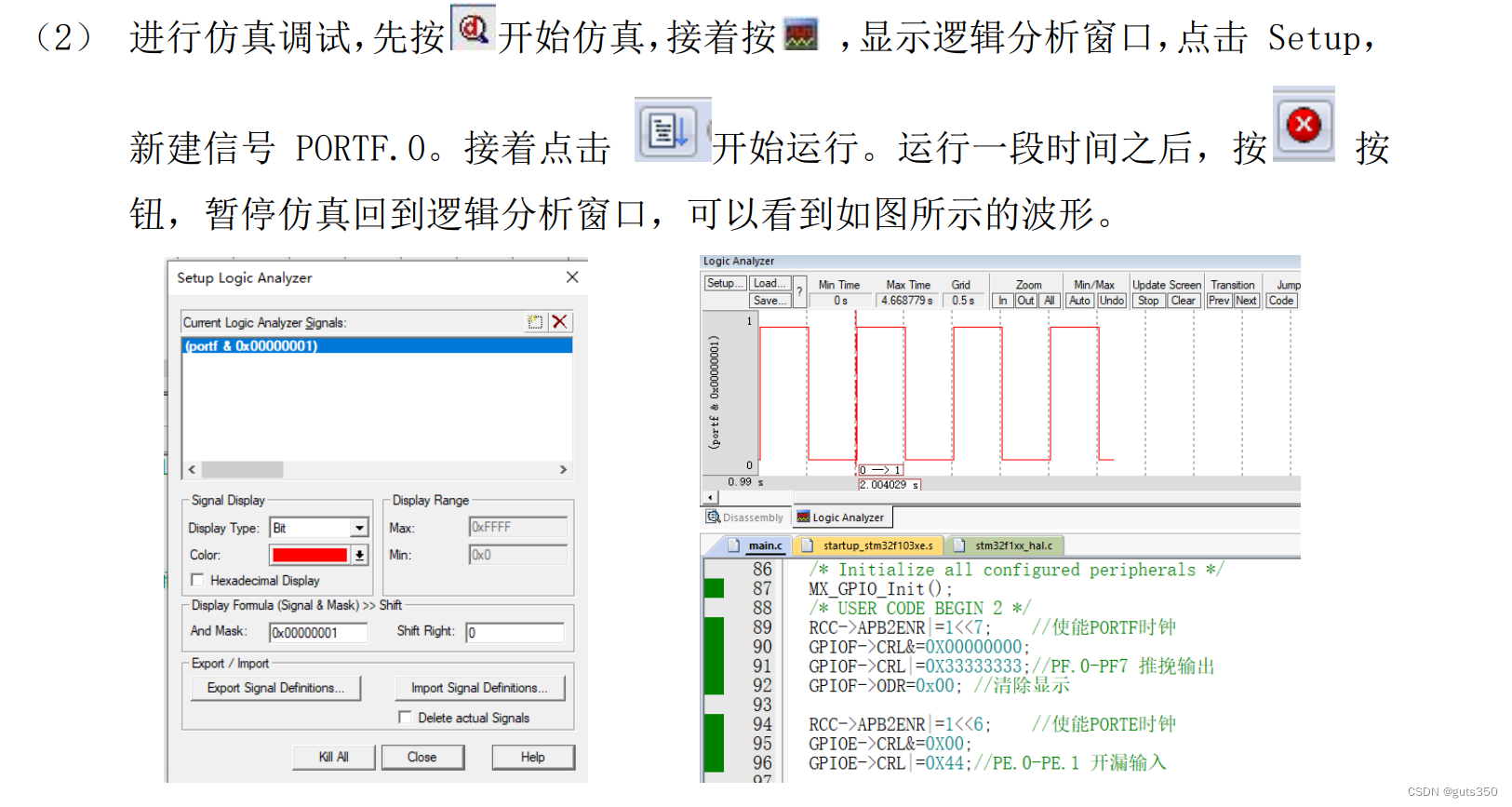1512x807 pixels.
Task: Click Zoom In button
Action: point(1003,301)
